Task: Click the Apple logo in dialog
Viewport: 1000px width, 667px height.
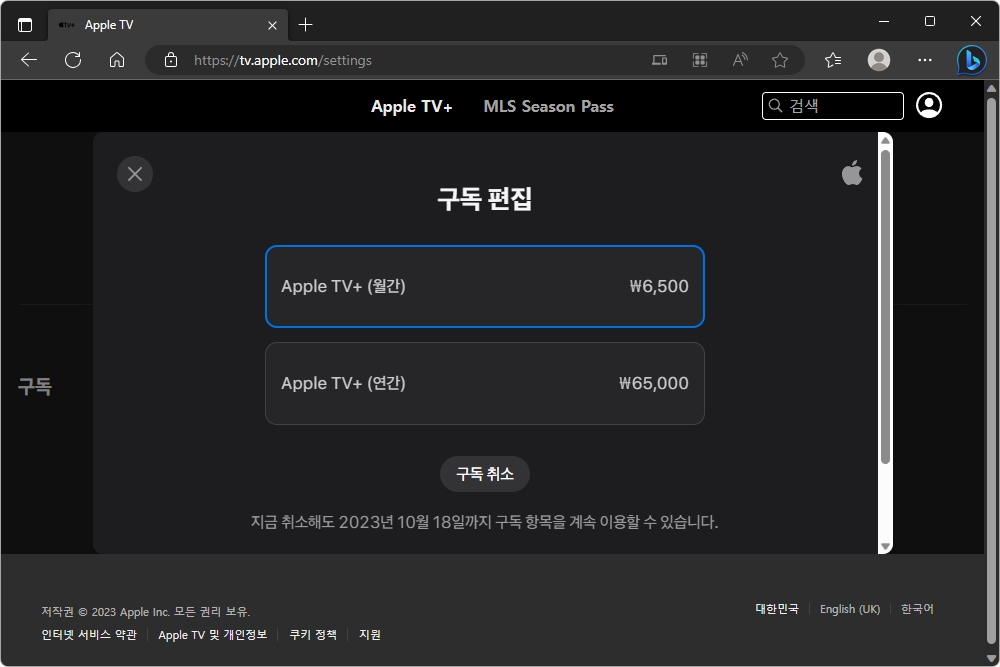Action: click(x=852, y=172)
